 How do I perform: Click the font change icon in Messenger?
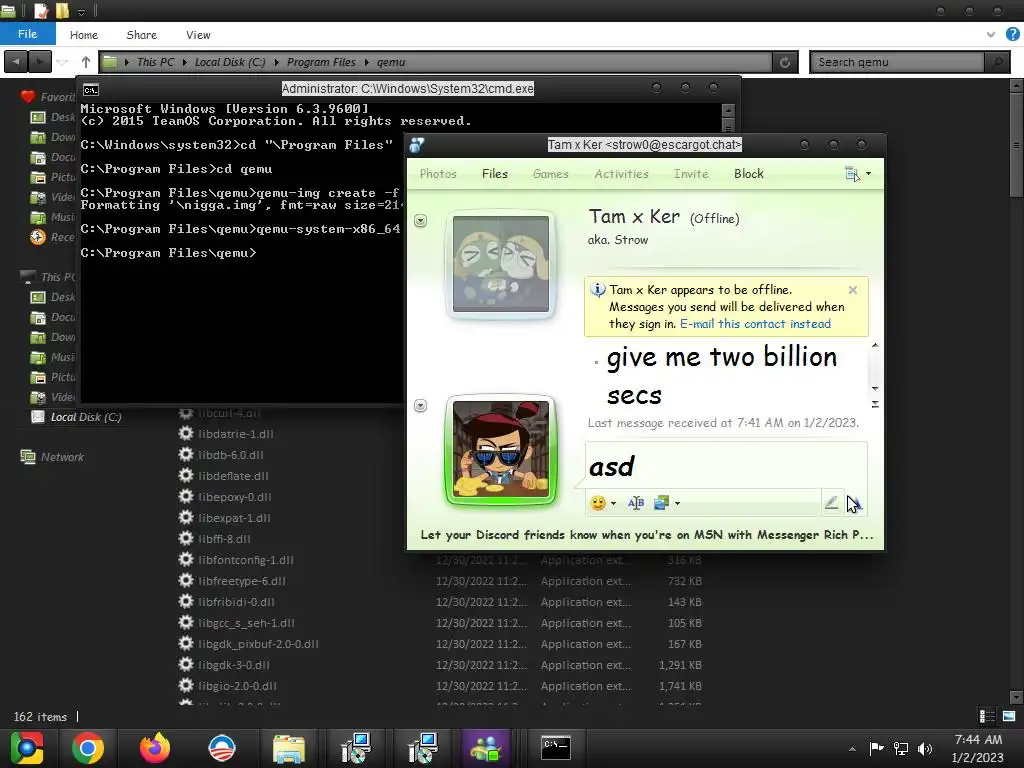pyautogui.click(x=635, y=503)
